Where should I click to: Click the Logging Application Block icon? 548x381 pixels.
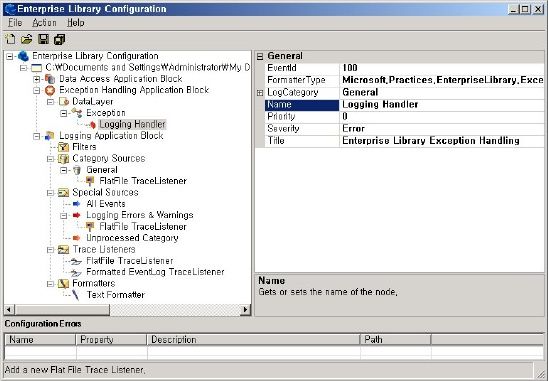point(50,136)
